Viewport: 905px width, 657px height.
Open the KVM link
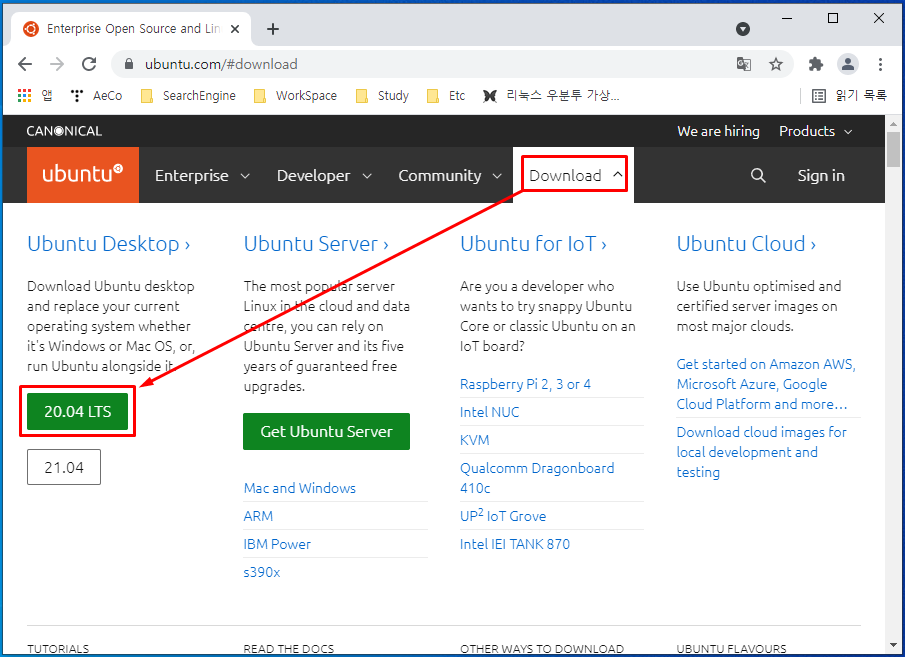[474, 440]
